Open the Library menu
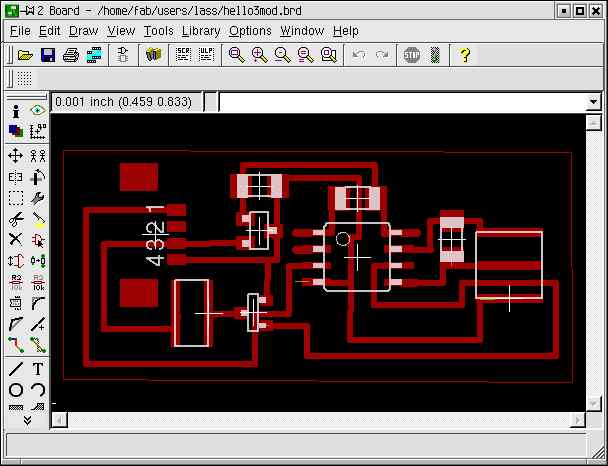 point(201,31)
